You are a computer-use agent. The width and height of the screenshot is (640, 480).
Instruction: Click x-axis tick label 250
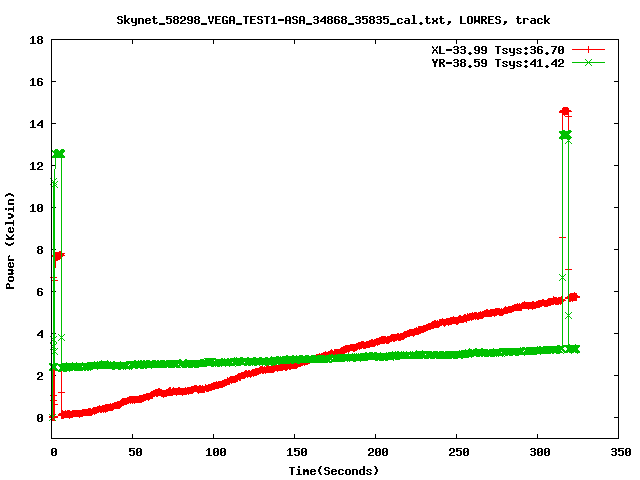[x=458, y=452]
